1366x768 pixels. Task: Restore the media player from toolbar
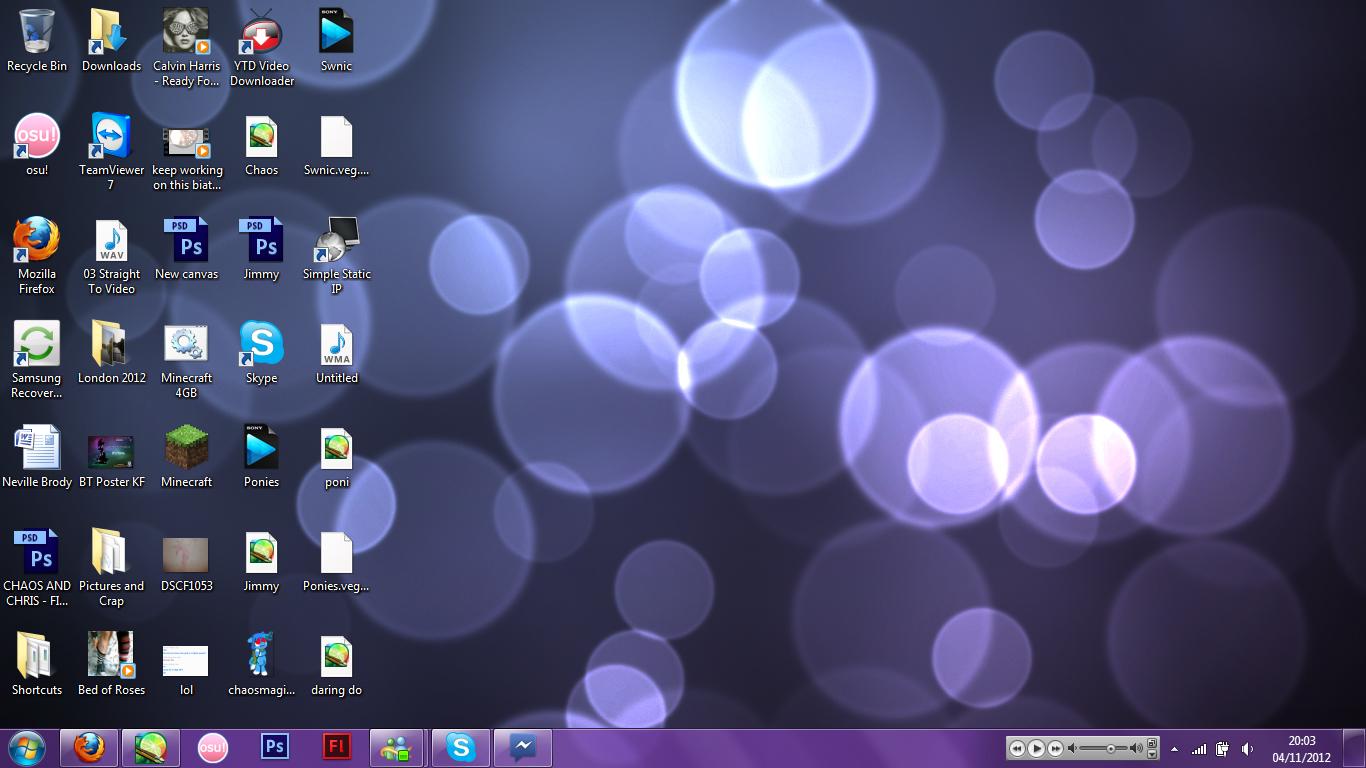pos(1152,743)
